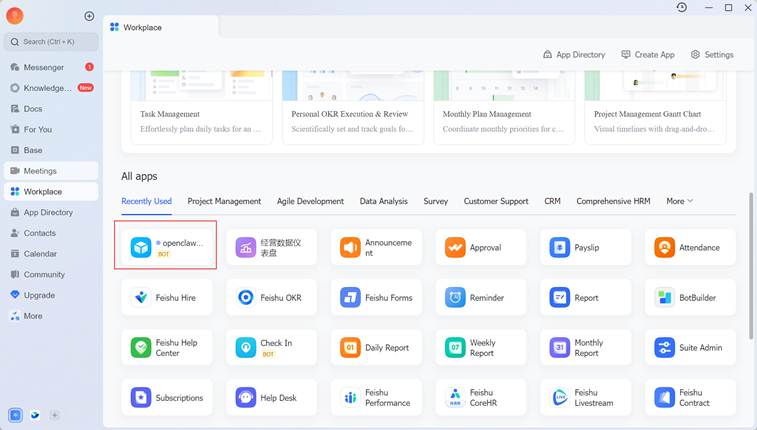Open Workplace Settings
Viewport: 757px width, 430px height.
[x=712, y=55]
